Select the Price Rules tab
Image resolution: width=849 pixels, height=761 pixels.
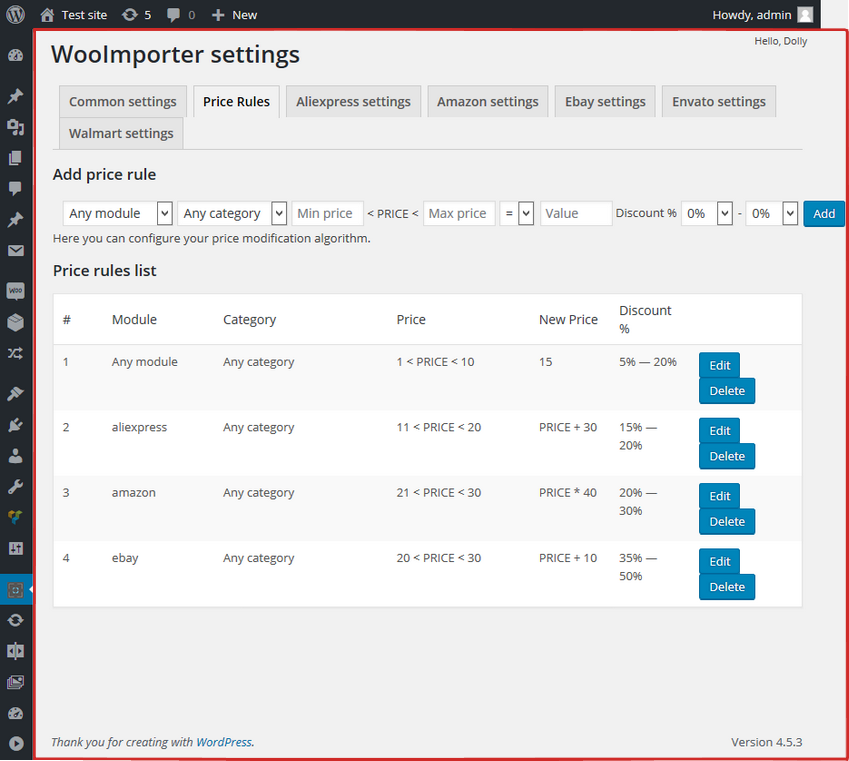(237, 101)
